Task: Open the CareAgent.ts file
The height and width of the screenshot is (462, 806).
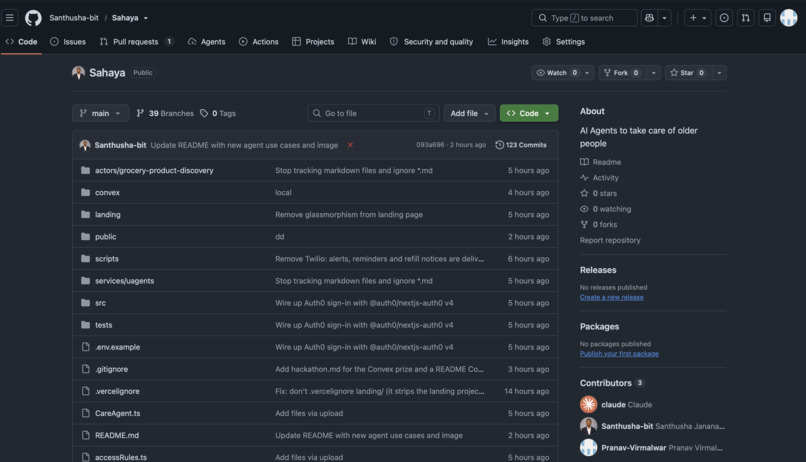Action: 117,413
